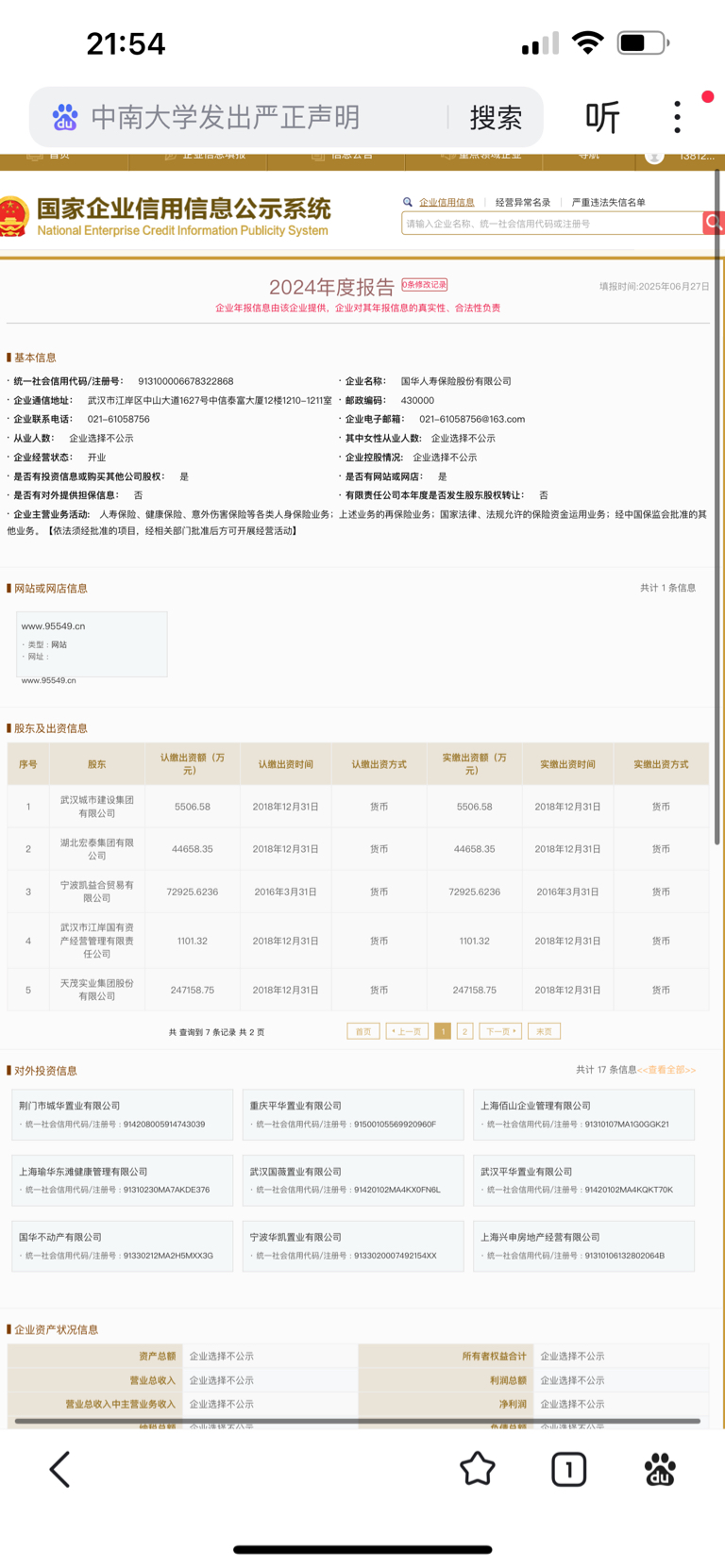Open the 0条修改记录 badge
Screen dimensions: 725x1568
pos(425,284)
